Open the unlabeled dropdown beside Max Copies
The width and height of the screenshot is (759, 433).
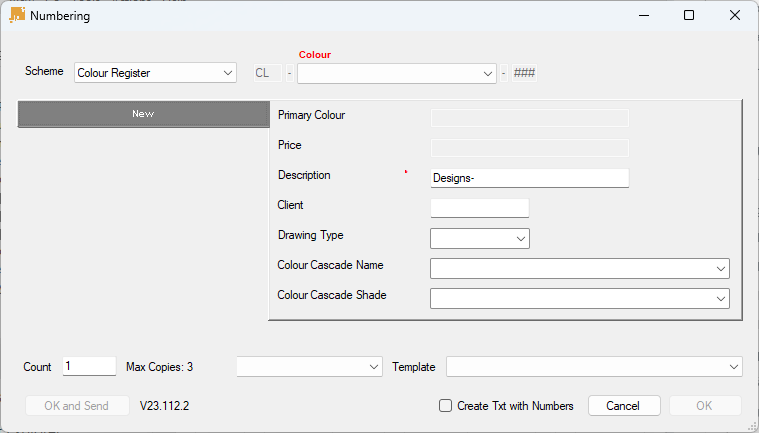tap(309, 367)
